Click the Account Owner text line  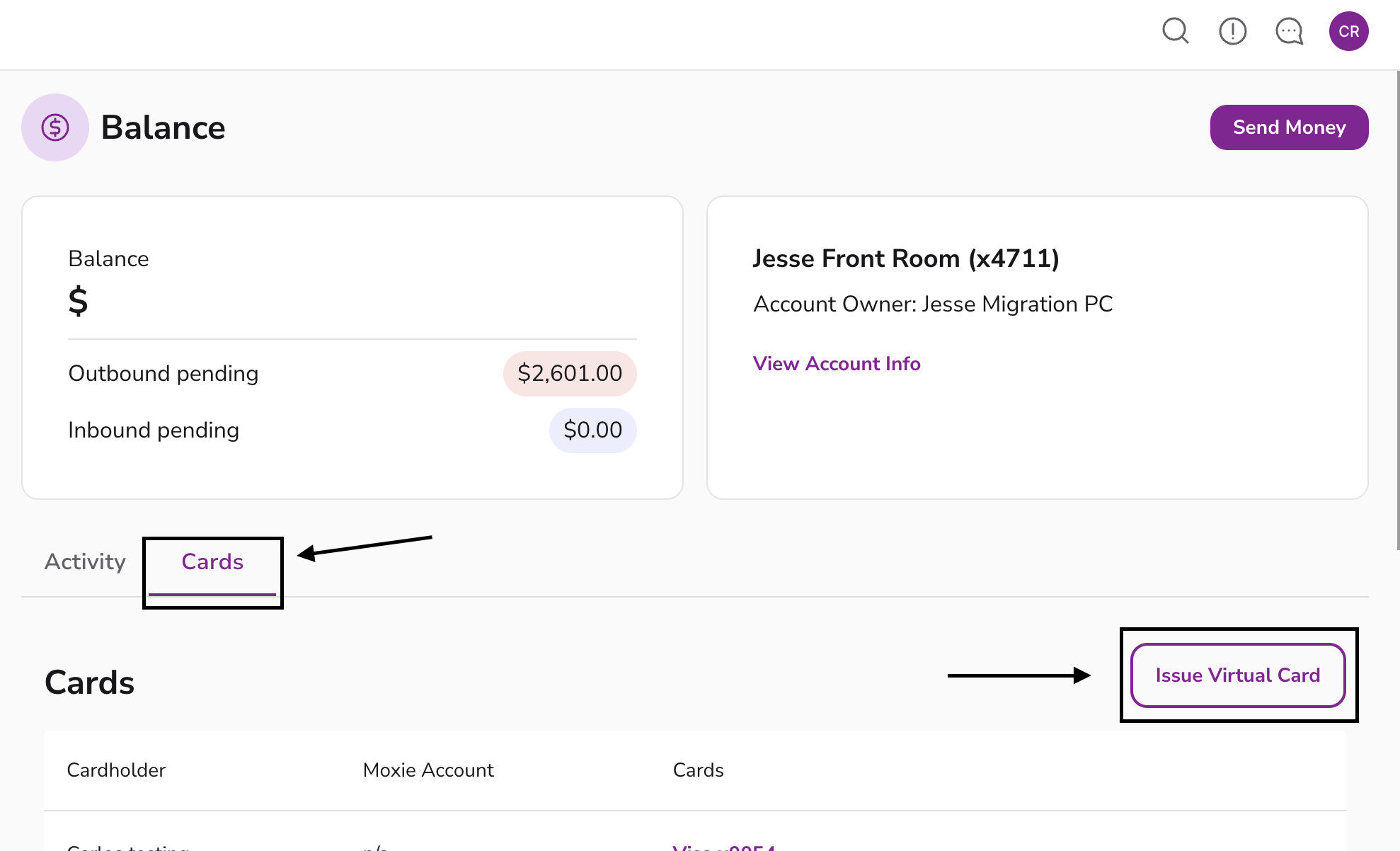tap(933, 304)
